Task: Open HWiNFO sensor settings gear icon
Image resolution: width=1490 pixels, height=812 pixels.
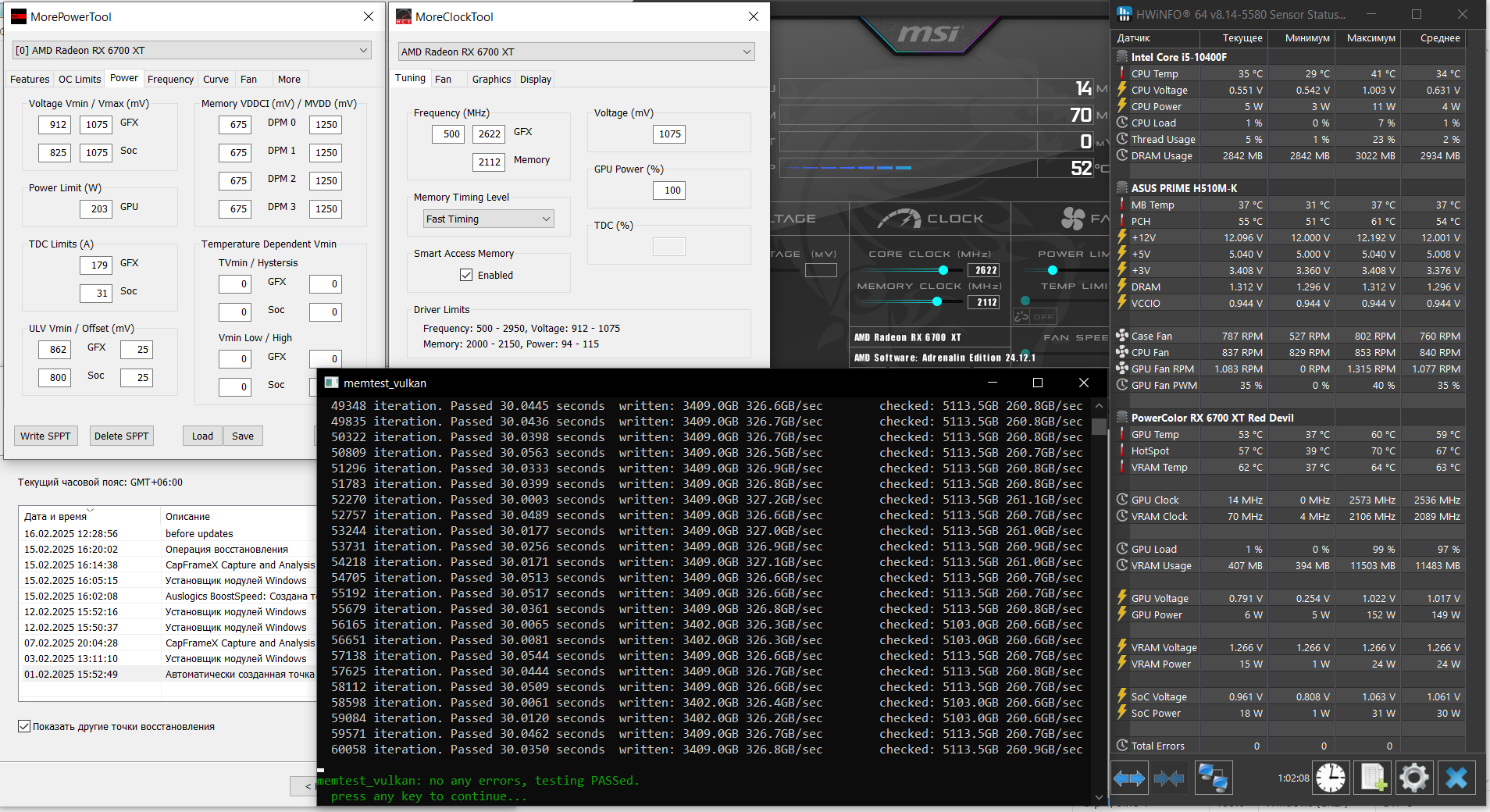Action: tap(1413, 778)
